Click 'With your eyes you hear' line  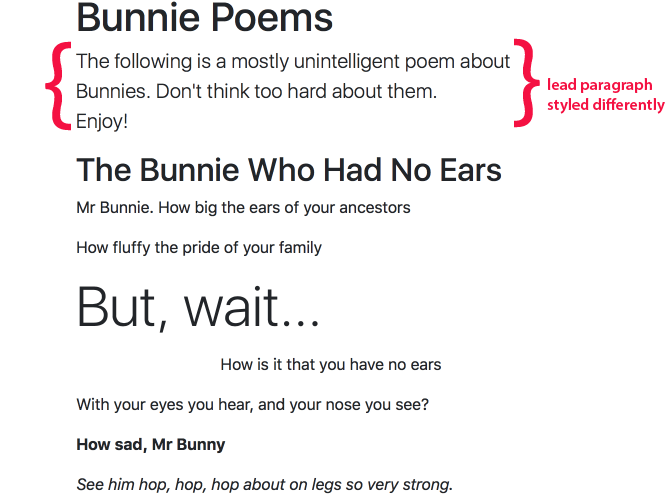click(253, 404)
